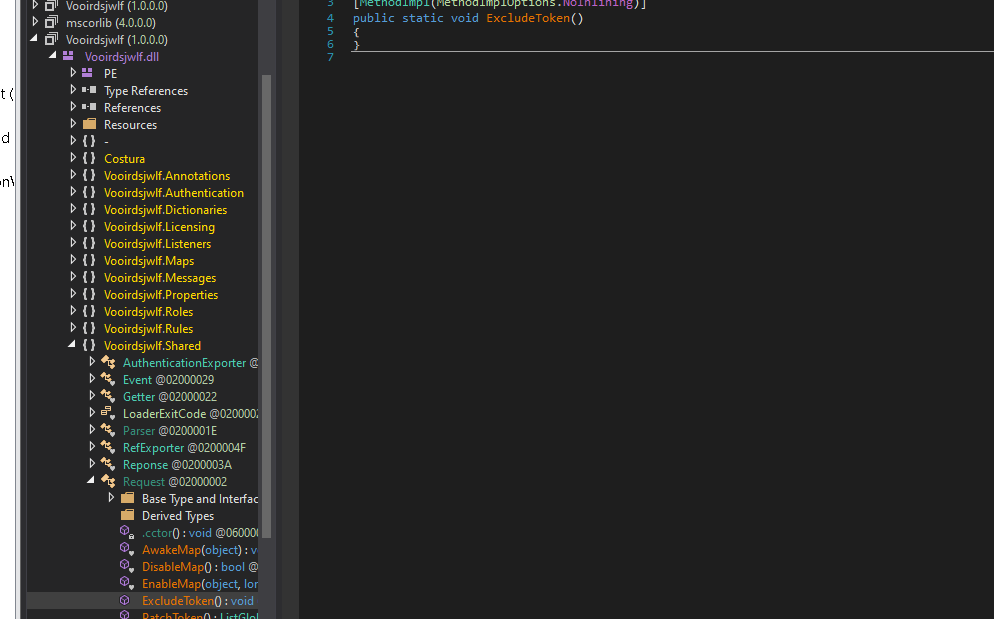Click the AwakeMap method icon
Screen dimensions: 994x619
click(127, 549)
